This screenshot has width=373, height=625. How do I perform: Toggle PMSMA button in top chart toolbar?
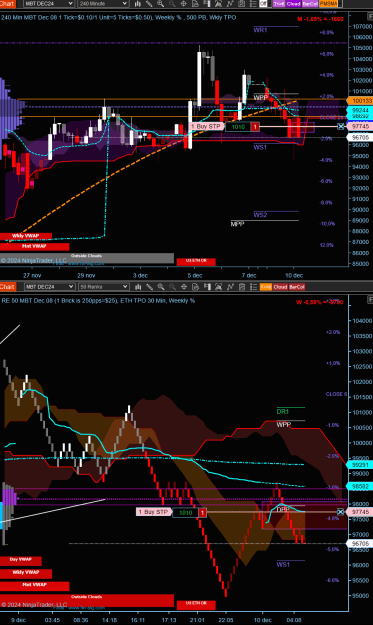(329, 4)
